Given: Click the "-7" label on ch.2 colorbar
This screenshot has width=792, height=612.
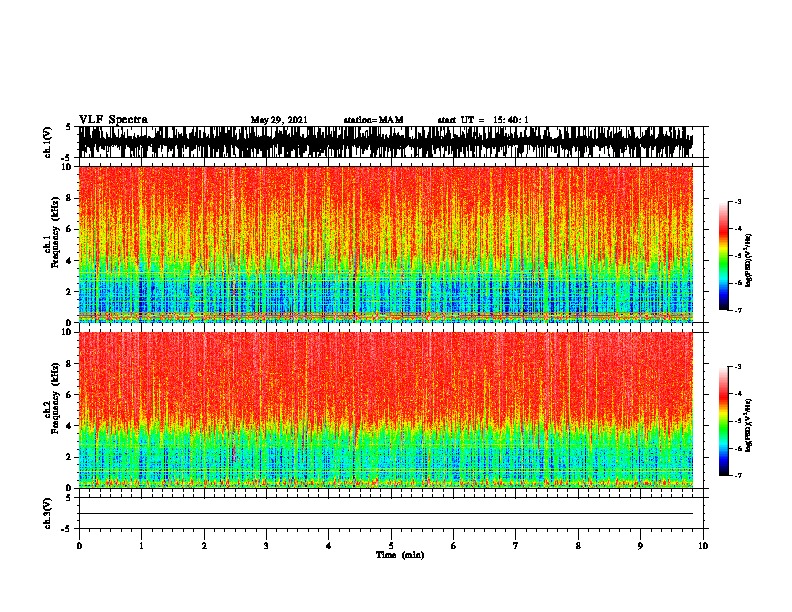Looking at the screenshot, I should (738, 475).
